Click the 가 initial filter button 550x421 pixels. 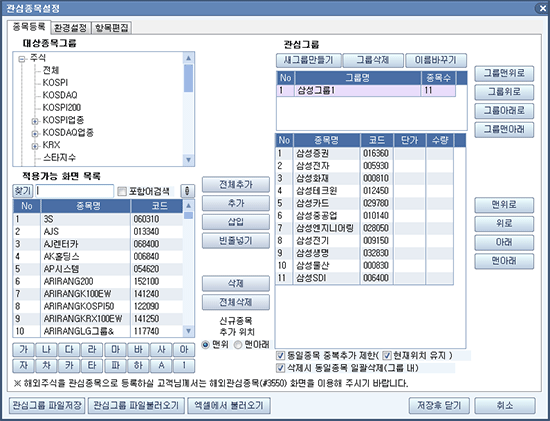(x=24, y=350)
